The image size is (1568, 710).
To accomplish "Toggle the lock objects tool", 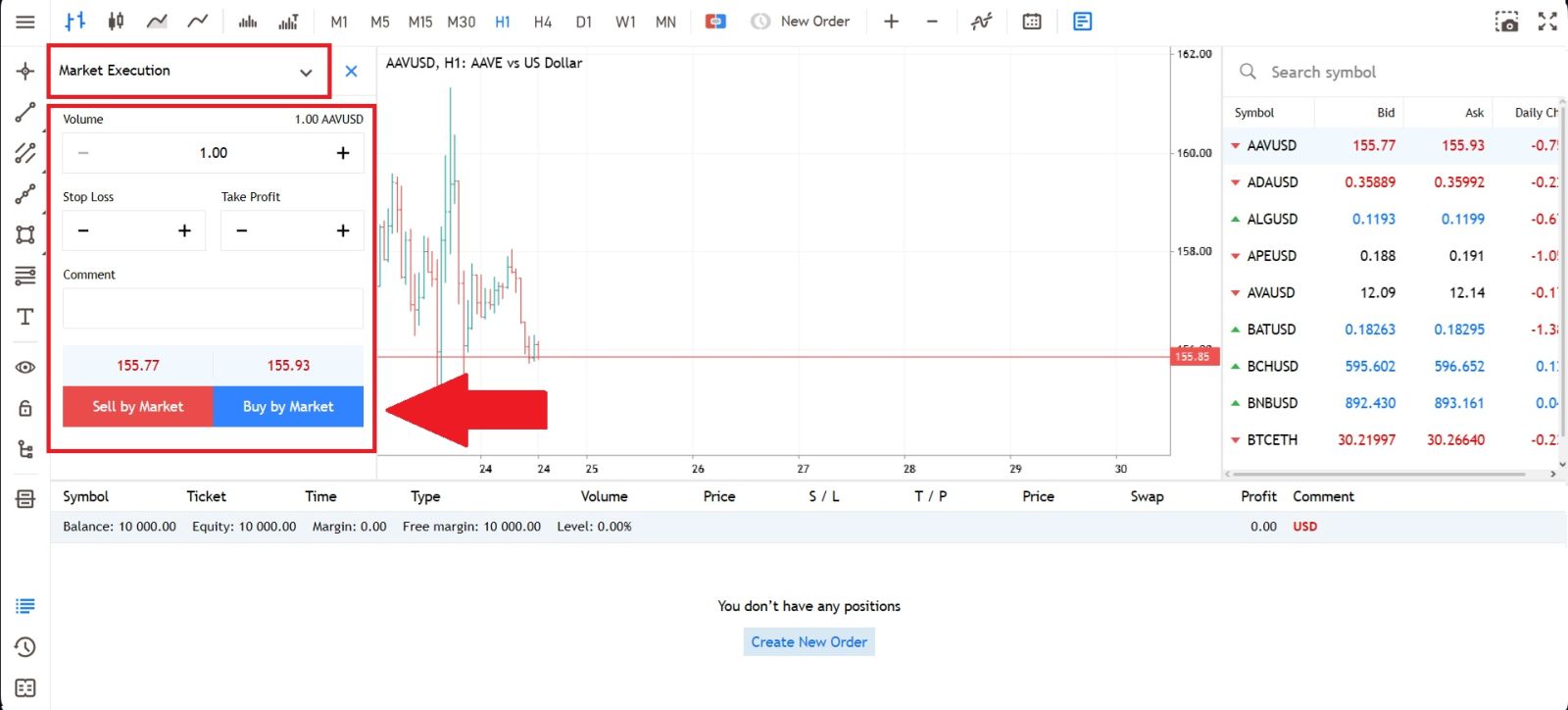I will 24,407.
